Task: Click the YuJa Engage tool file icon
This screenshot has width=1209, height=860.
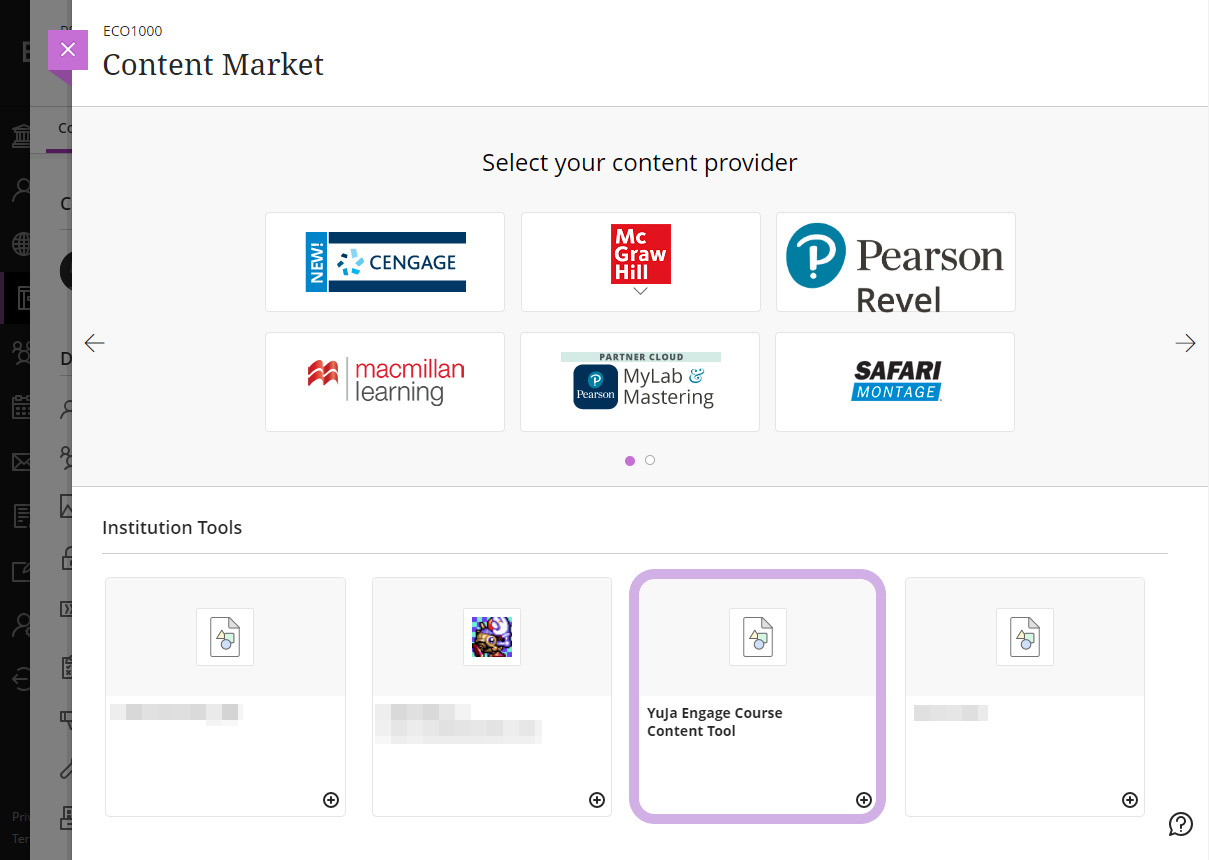Action: pos(758,637)
